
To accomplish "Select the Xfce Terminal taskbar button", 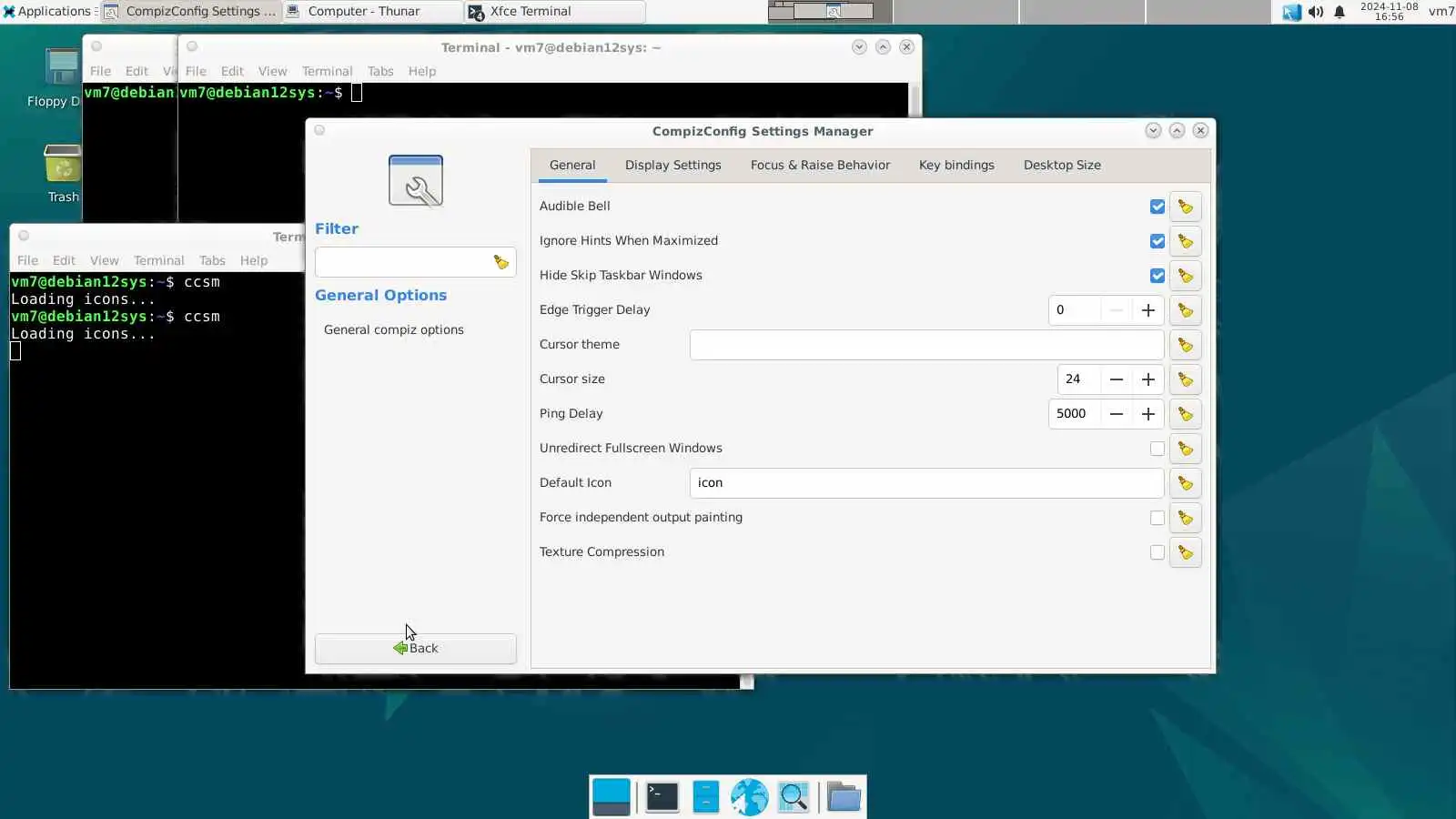I will pos(555,12).
